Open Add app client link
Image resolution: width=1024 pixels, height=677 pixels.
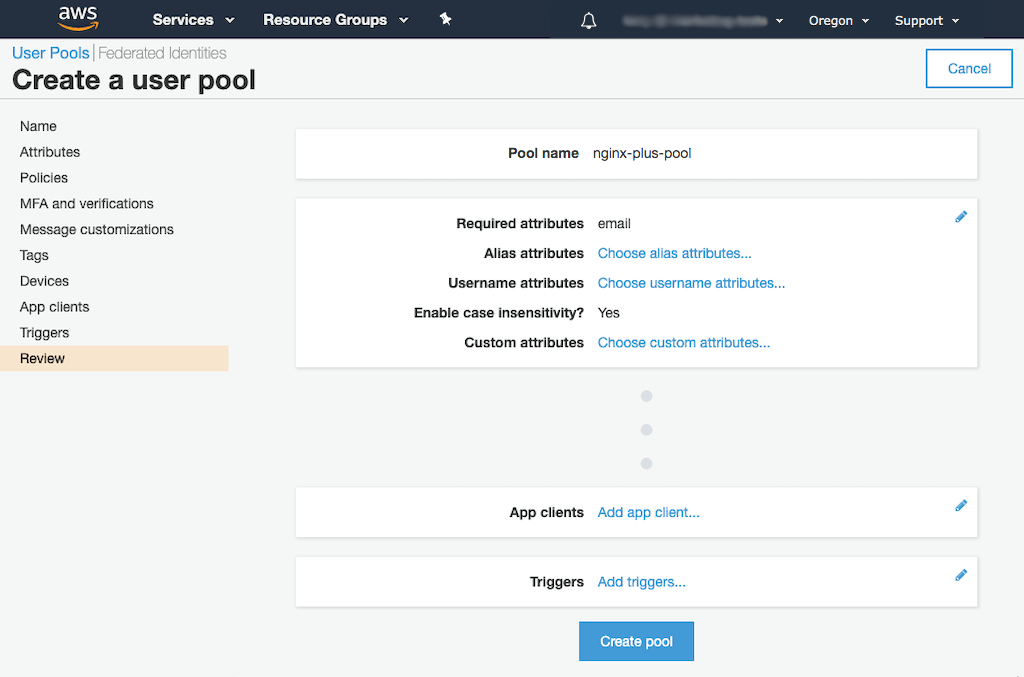click(x=648, y=513)
